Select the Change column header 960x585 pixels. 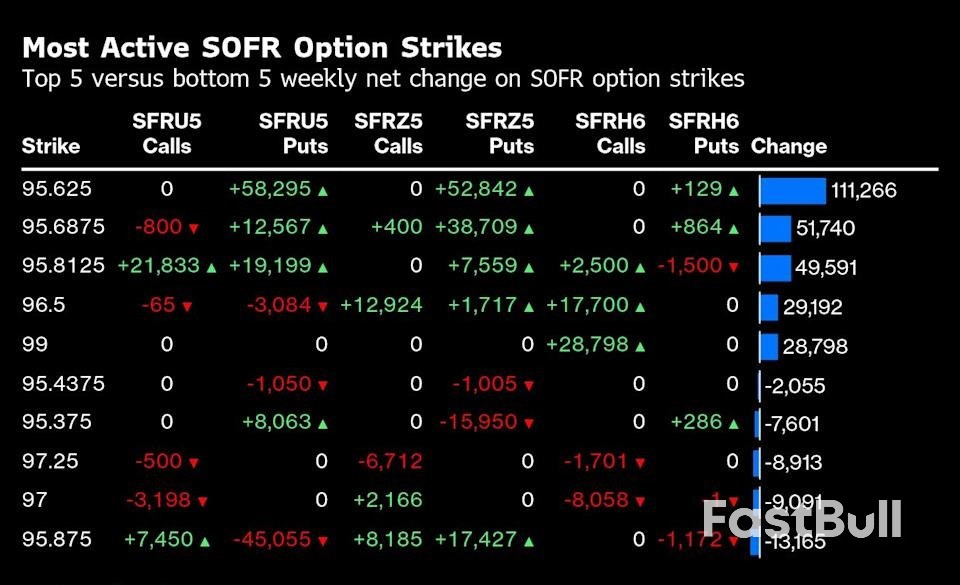coord(789,146)
